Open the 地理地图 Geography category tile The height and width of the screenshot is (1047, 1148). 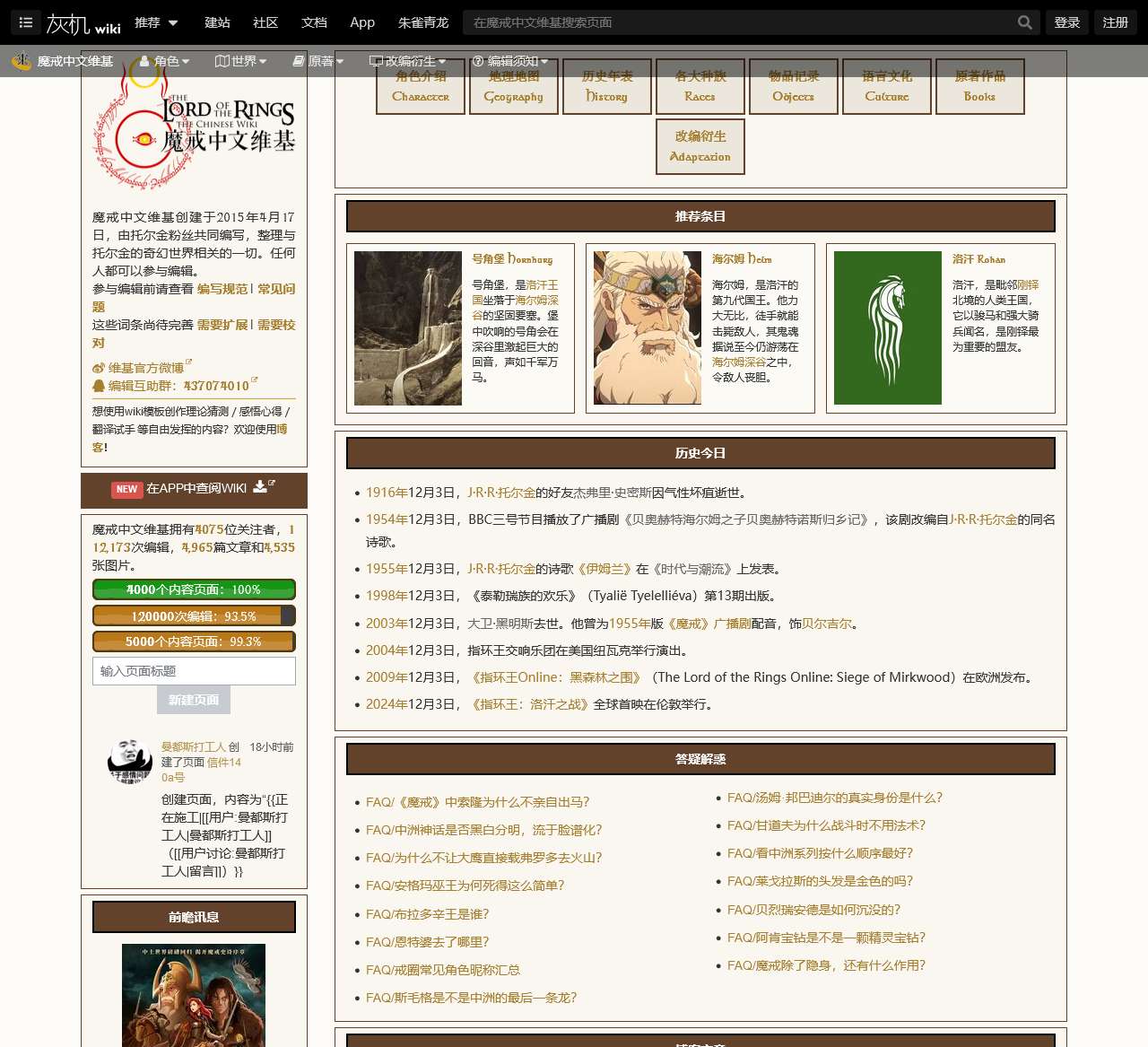click(514, 86)
